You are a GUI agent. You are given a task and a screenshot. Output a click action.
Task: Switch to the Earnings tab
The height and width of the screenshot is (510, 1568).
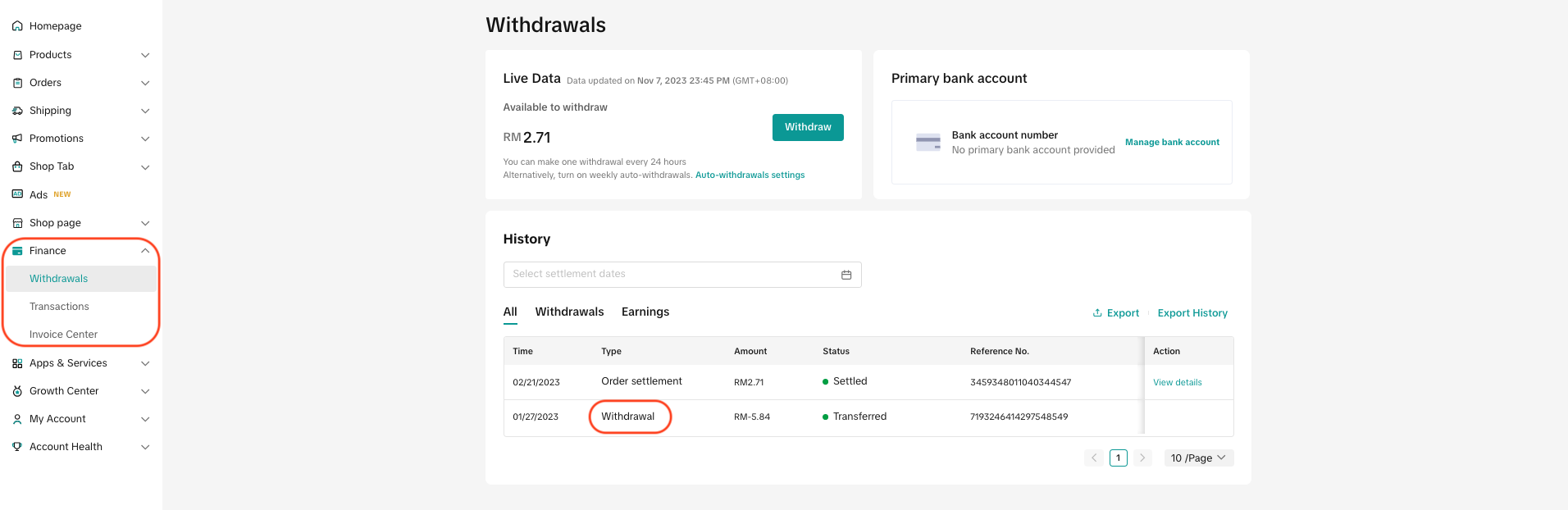[645, 312]
